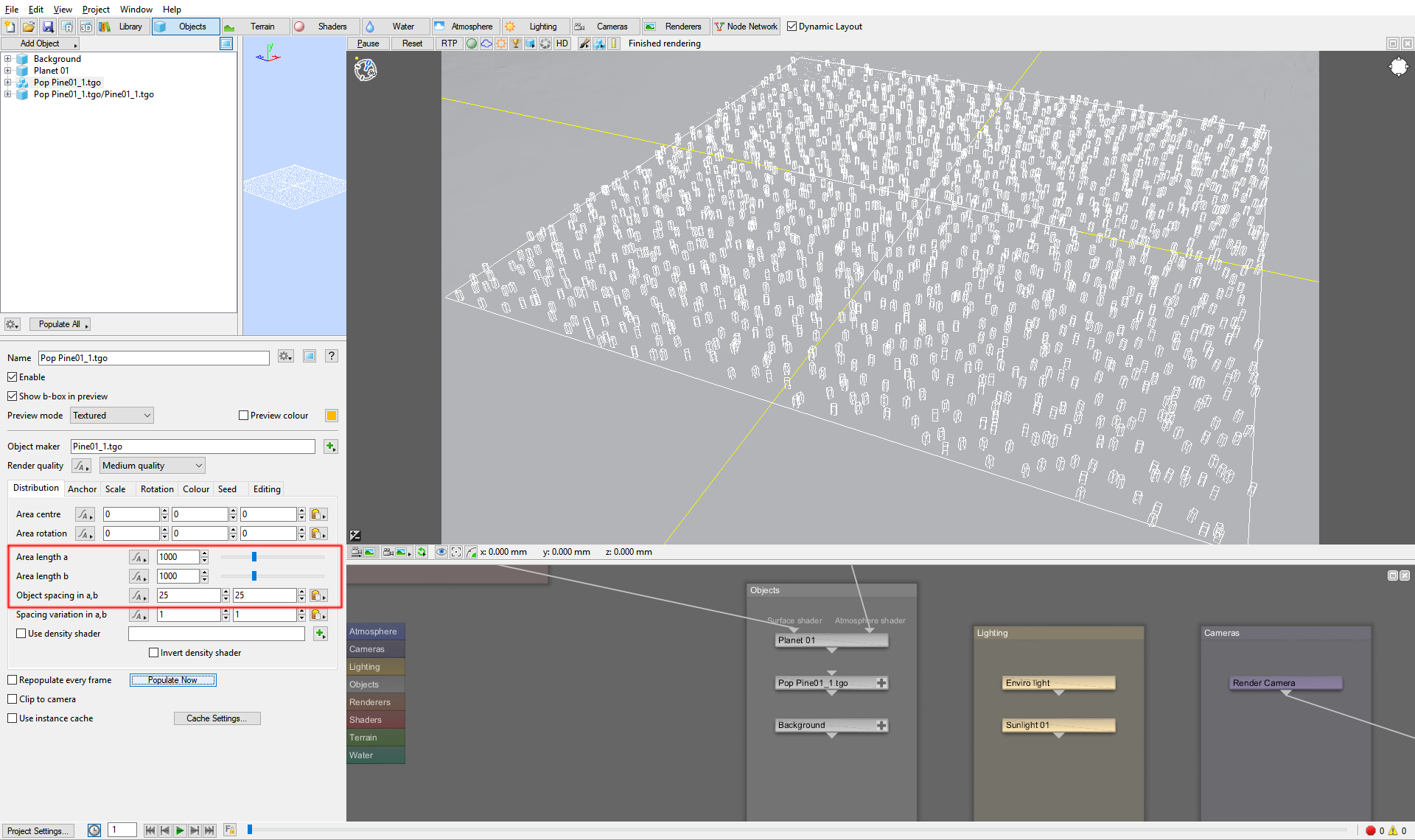Check Invert density shader
This screenshot has height=840, width=1415.
pos(154,653)
